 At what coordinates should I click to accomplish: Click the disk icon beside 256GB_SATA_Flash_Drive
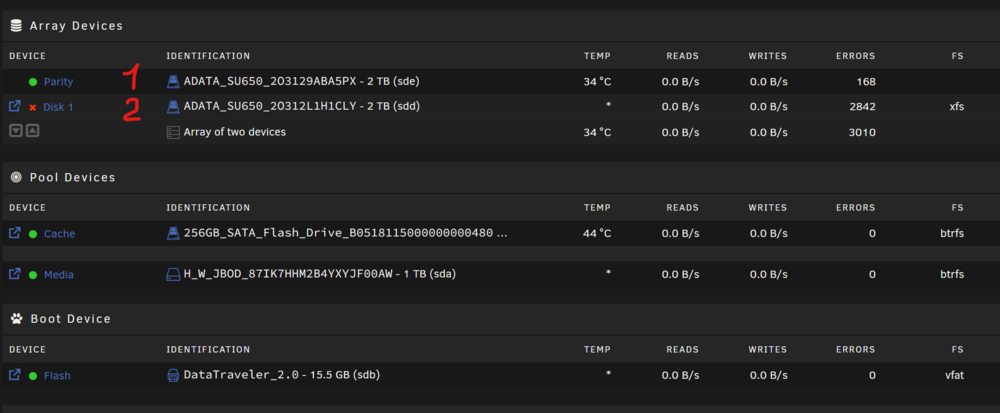click(x=173, y=234)
